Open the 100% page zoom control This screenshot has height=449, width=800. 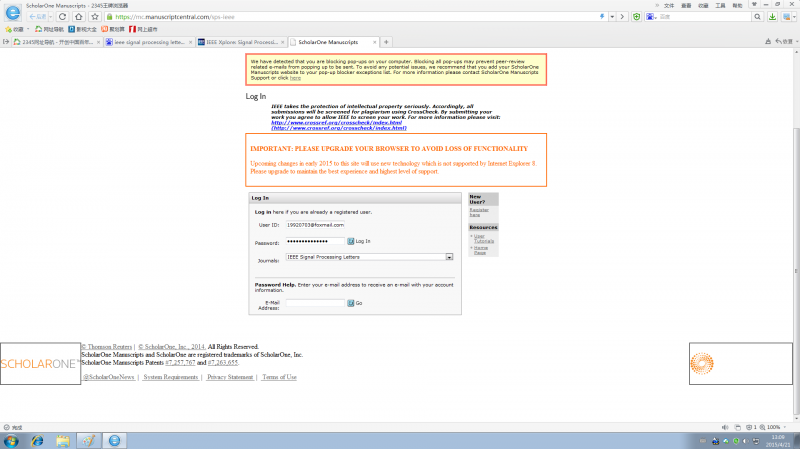coord(772,427)
